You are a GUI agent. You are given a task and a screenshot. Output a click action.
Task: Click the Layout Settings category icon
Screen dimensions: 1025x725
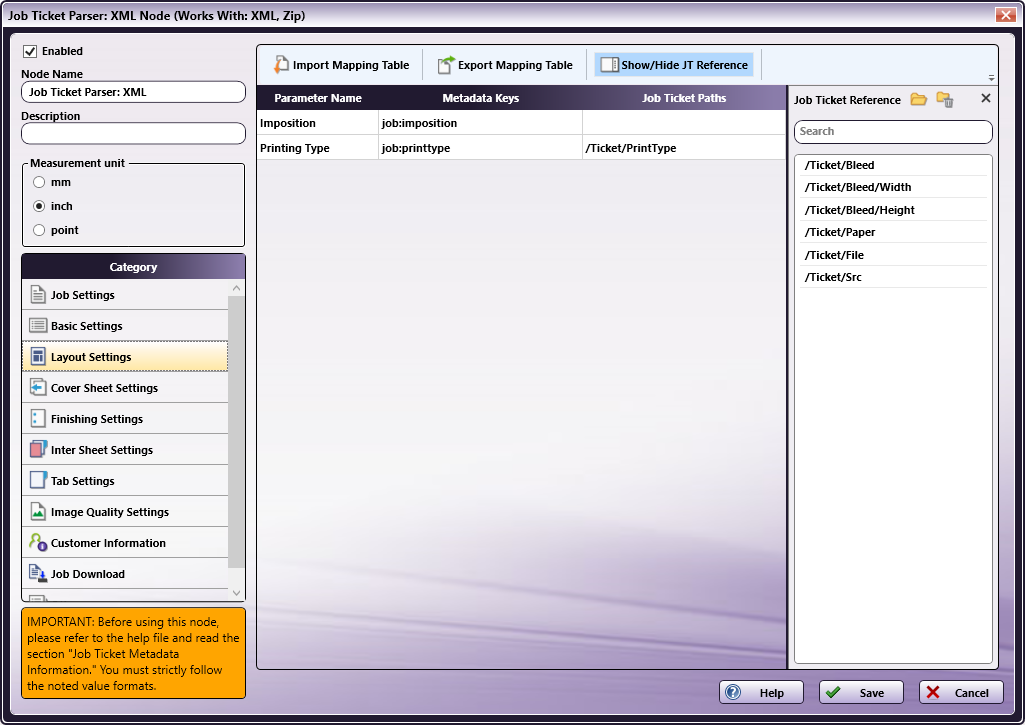38,356
